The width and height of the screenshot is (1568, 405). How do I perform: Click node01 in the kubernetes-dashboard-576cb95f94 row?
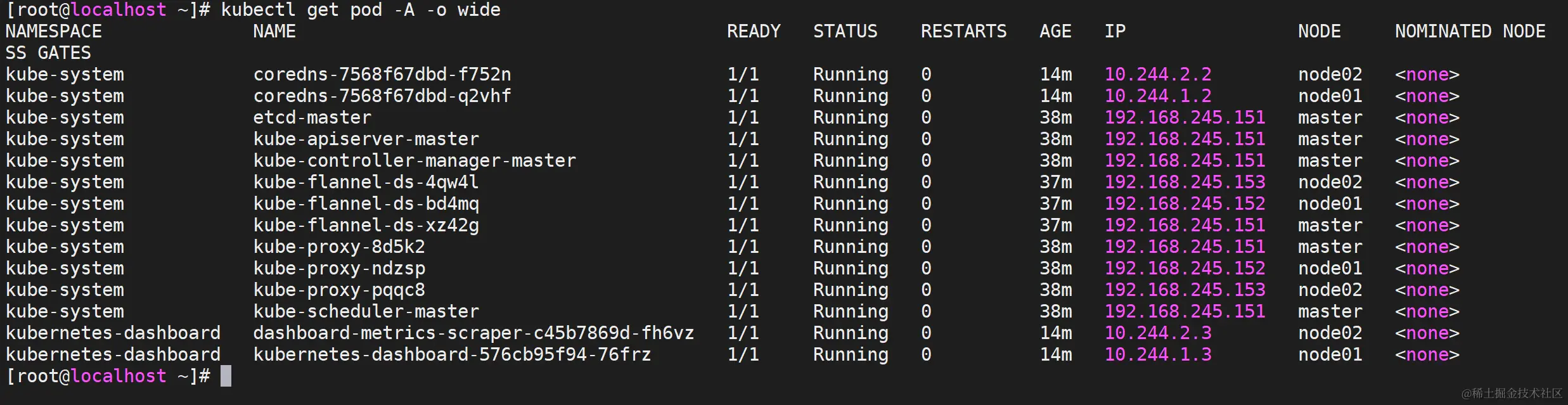point(1330,354)
